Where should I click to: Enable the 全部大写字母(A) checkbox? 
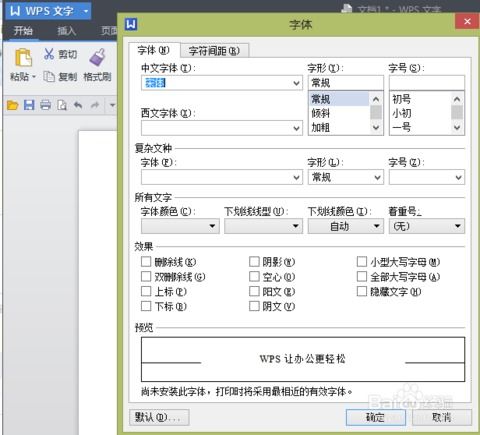[362, 276]
